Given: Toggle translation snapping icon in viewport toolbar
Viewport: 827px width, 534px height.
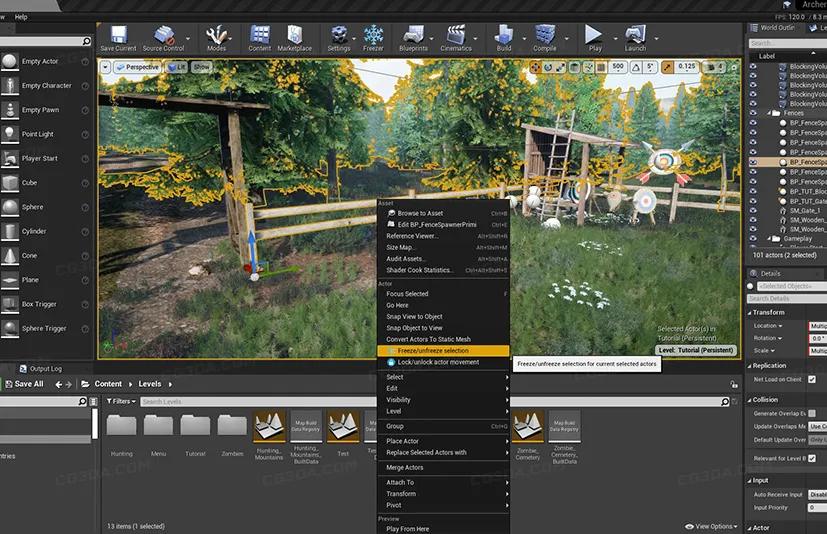Looking at the screenshot, I should pyautogui.click(x=601, y=67).
